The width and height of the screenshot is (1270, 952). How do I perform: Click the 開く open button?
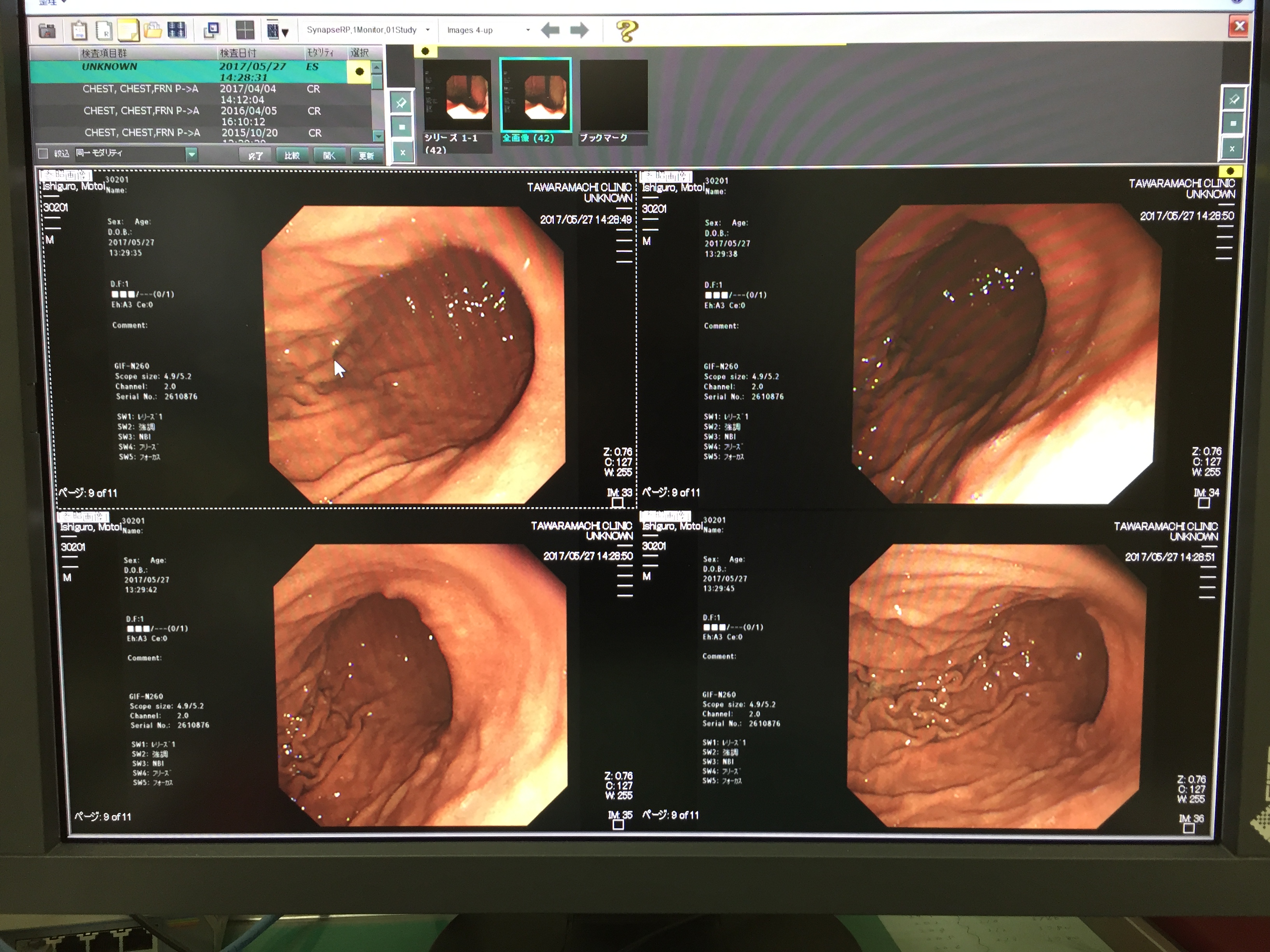(329, 156)
